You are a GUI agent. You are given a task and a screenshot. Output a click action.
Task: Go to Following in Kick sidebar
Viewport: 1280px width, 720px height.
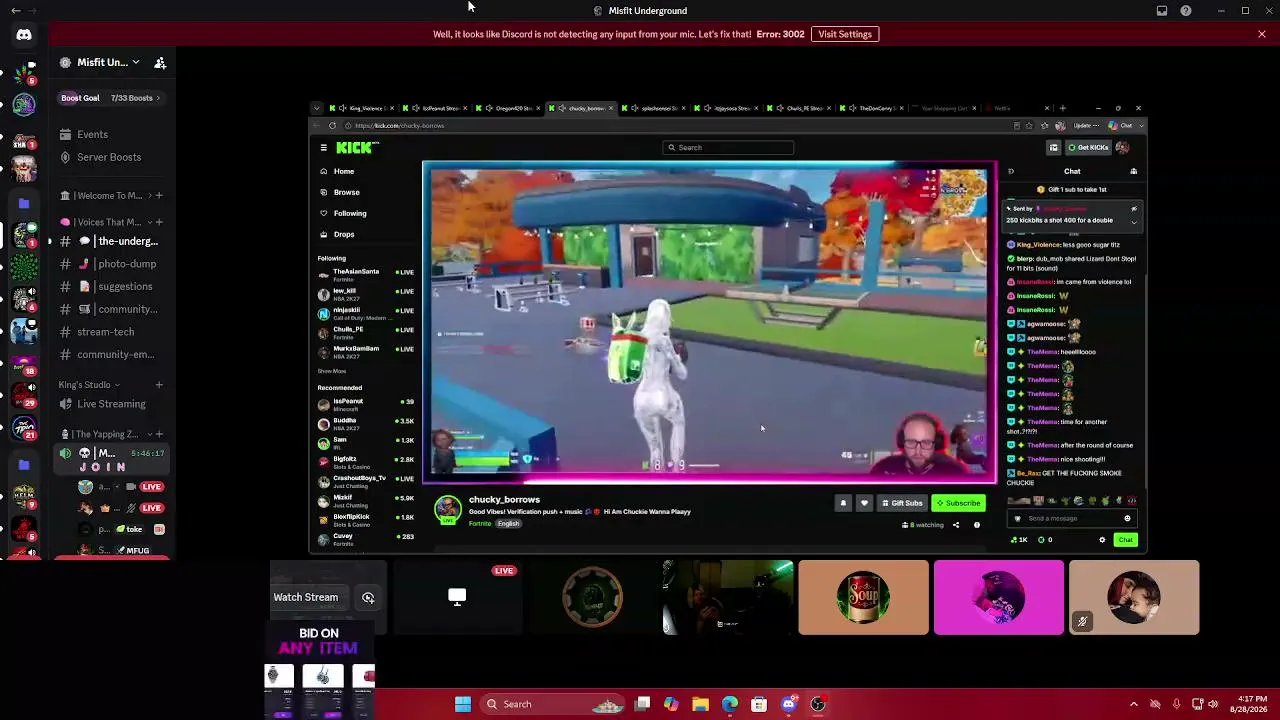tap(349, 213)
